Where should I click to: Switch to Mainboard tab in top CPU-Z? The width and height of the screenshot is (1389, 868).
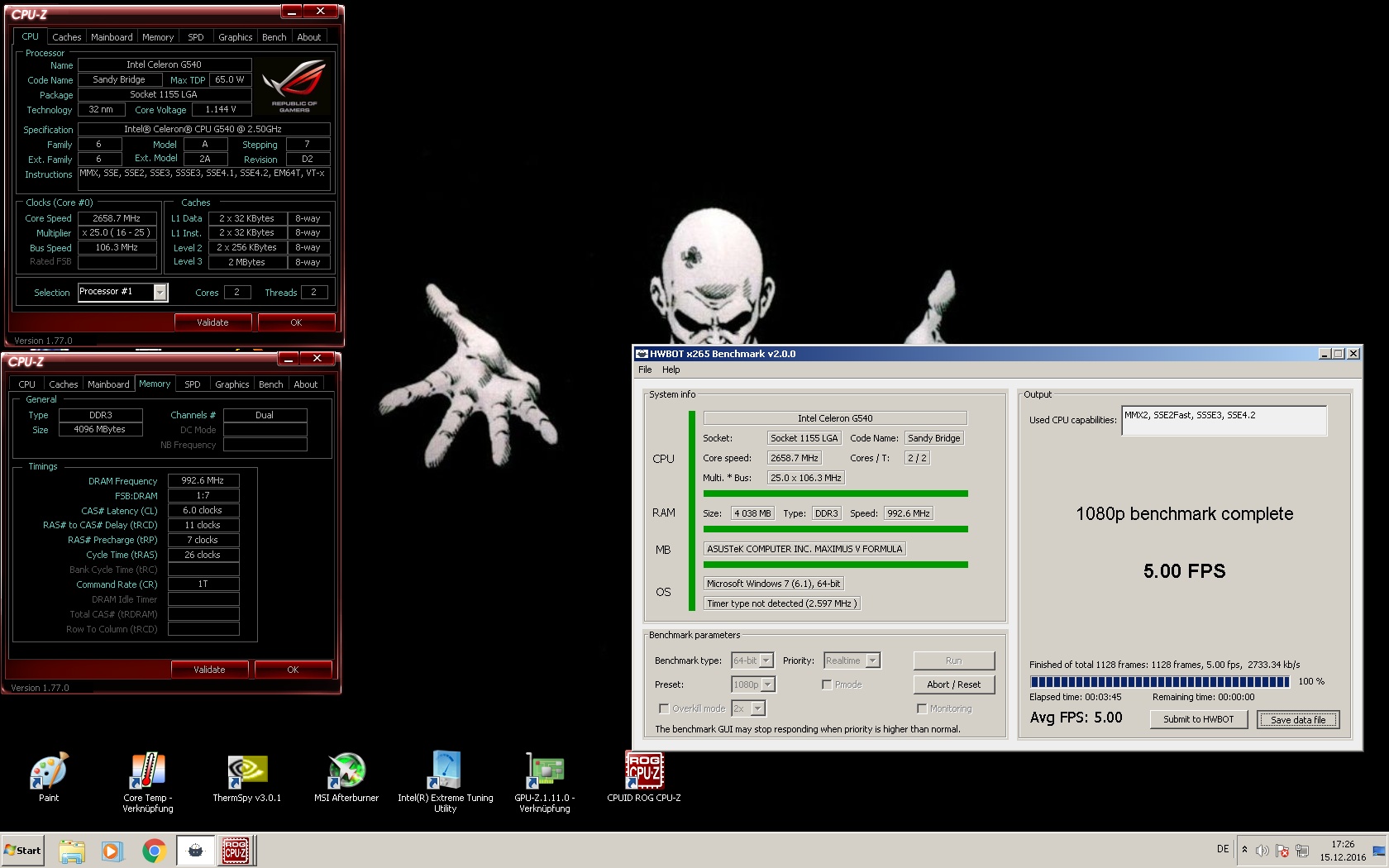click(x=112, y=37)
